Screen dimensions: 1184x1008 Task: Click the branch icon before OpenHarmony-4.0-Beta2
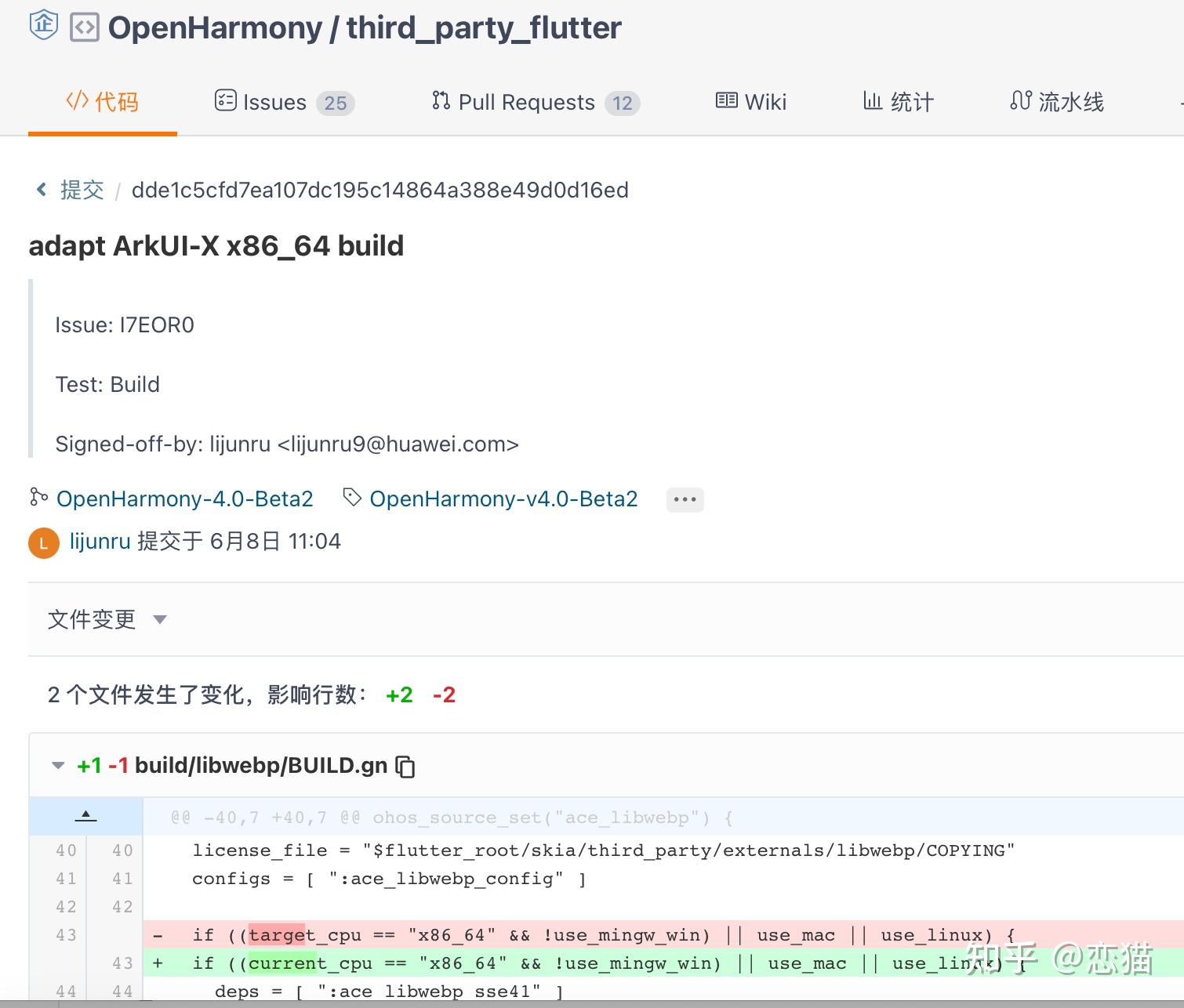tap(38, 499)
